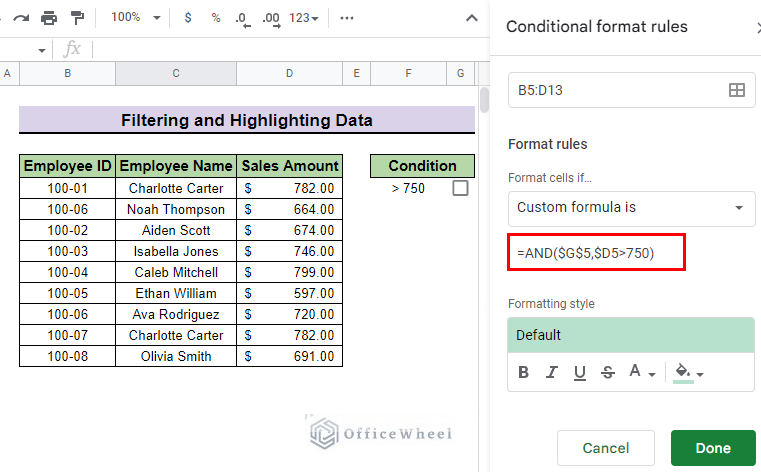Viewport: 761px width, 472px height.
Task: Click the vertical sheet scrollbar
Action: point(484,100)
